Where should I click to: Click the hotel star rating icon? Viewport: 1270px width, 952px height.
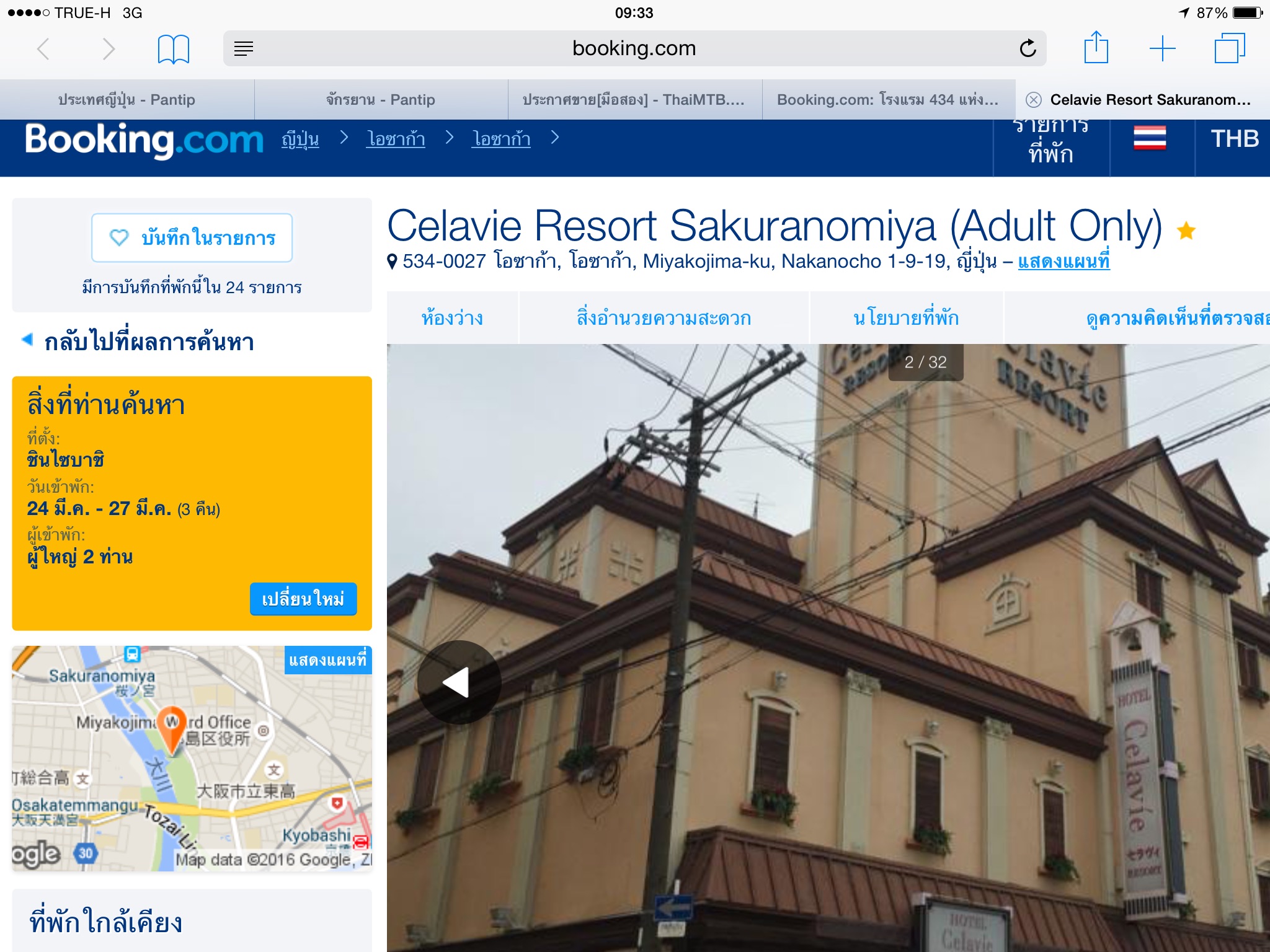[1186, 231]
